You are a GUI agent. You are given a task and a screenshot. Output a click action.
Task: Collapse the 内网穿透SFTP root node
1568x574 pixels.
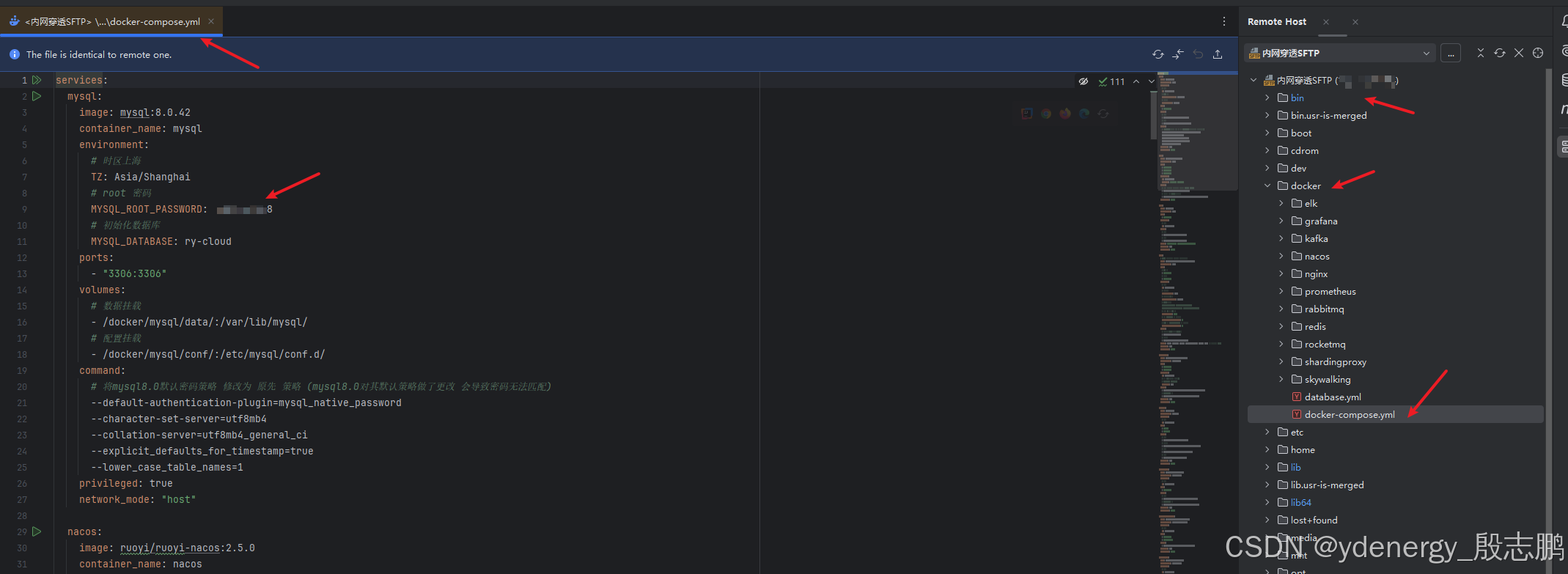pyautogui.click(x=1254, y=80)
